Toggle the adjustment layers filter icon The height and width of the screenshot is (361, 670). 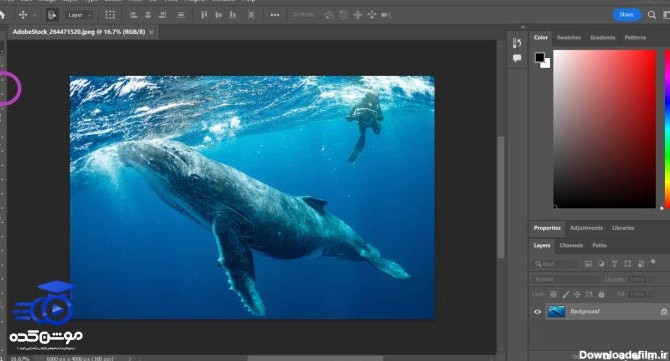pos(601,264)
